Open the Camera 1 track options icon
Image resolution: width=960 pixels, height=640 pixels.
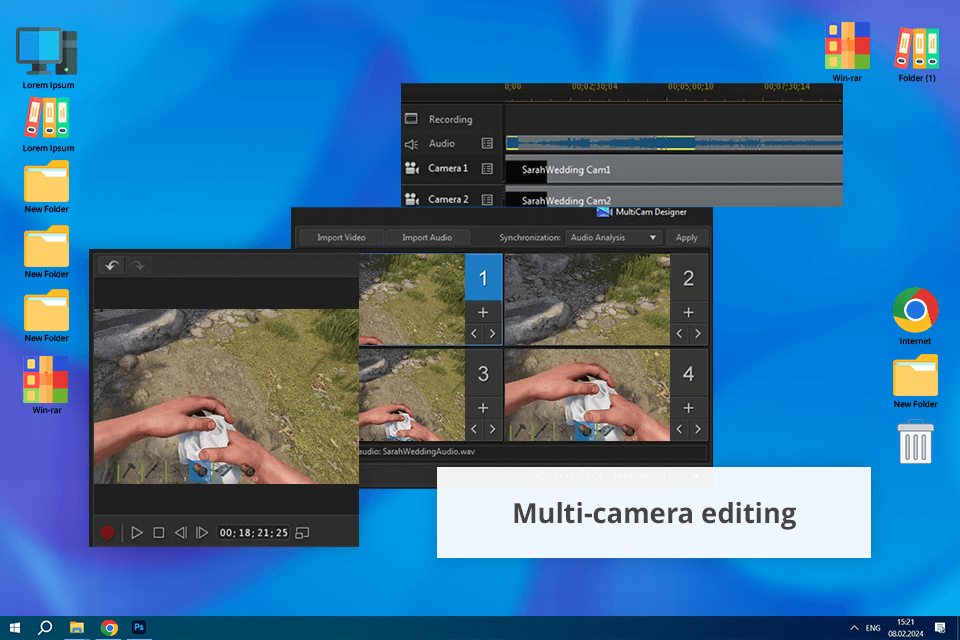[x=487, y=169]
